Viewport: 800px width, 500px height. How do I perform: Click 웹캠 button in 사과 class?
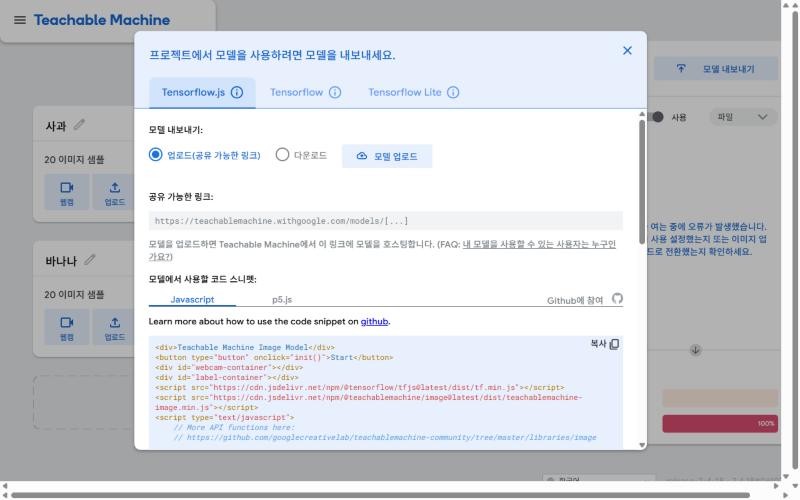pos(67,192)
